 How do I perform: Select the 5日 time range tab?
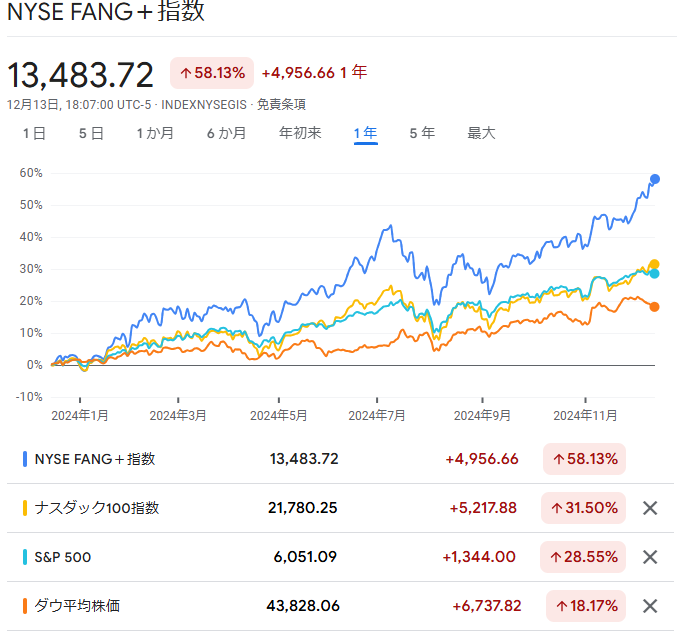[x=91, y=133]
